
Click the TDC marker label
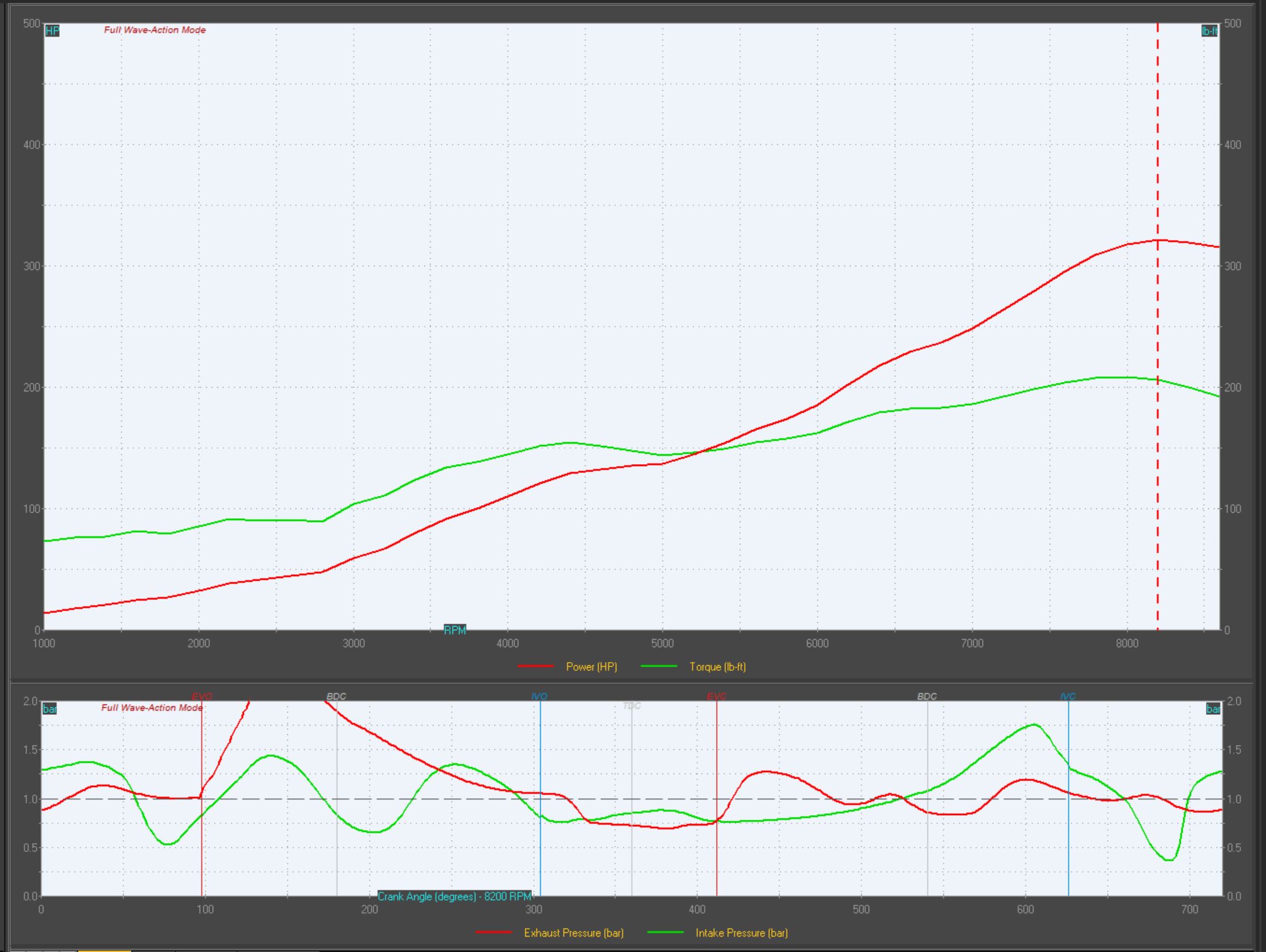coord(631,706)
